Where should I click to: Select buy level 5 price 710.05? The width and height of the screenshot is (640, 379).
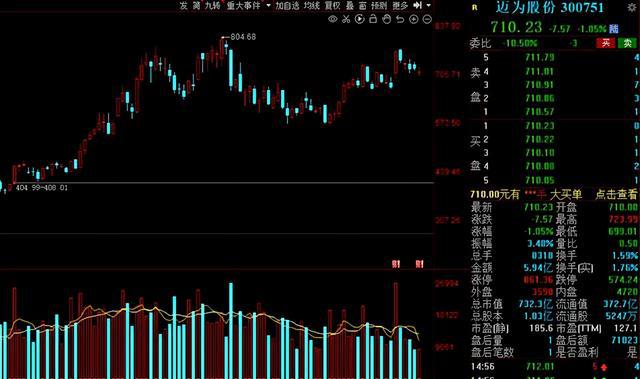click(x=540, y=180)
